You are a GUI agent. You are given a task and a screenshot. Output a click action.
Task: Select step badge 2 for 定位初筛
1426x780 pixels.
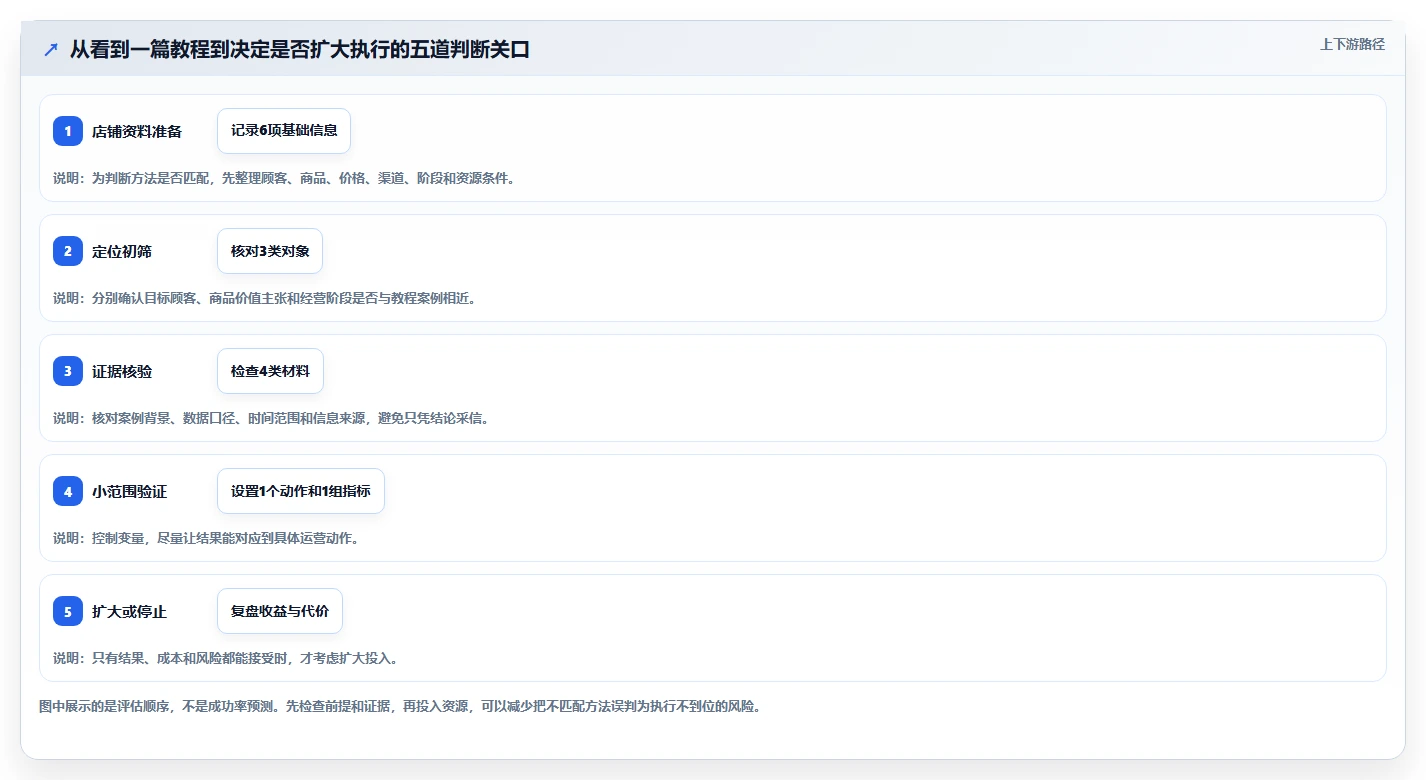(x=68, y=251)
